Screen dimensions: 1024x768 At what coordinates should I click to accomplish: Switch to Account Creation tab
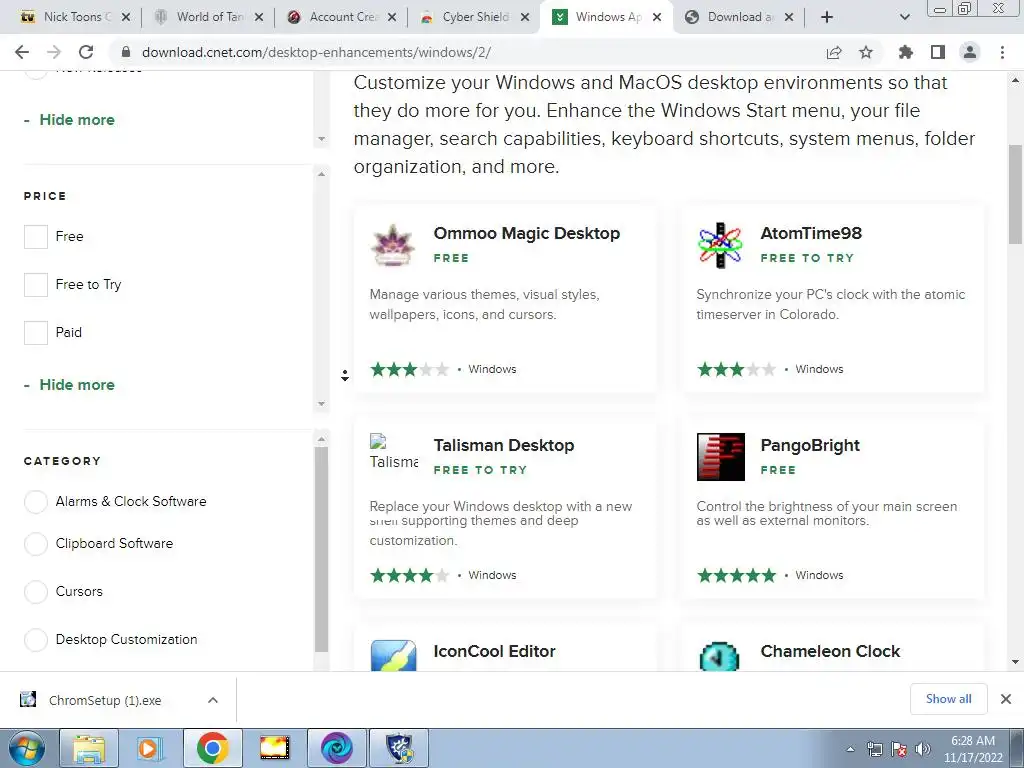click(x=342, y=17)
